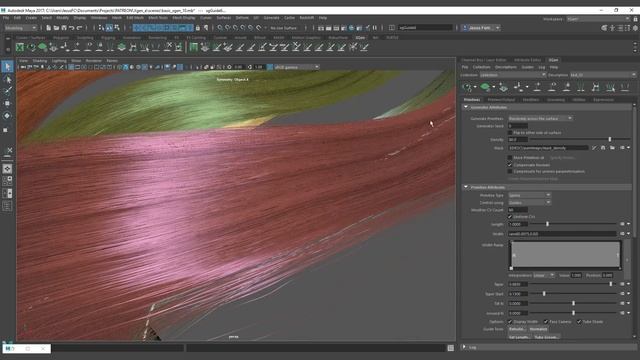640x360 pixels.
Task: Click the Undo arrow icon
Action: (72, 28)
